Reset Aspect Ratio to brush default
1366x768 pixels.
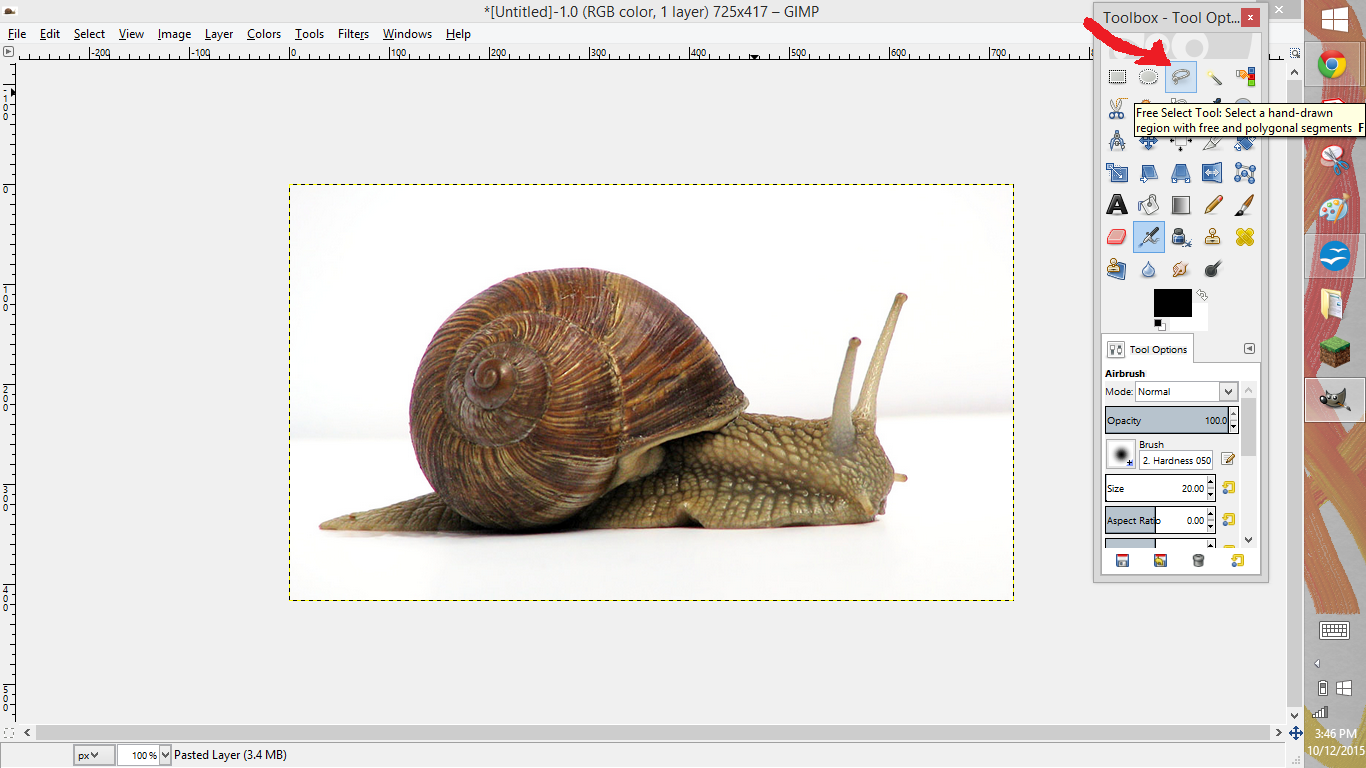click(1228, 520)
